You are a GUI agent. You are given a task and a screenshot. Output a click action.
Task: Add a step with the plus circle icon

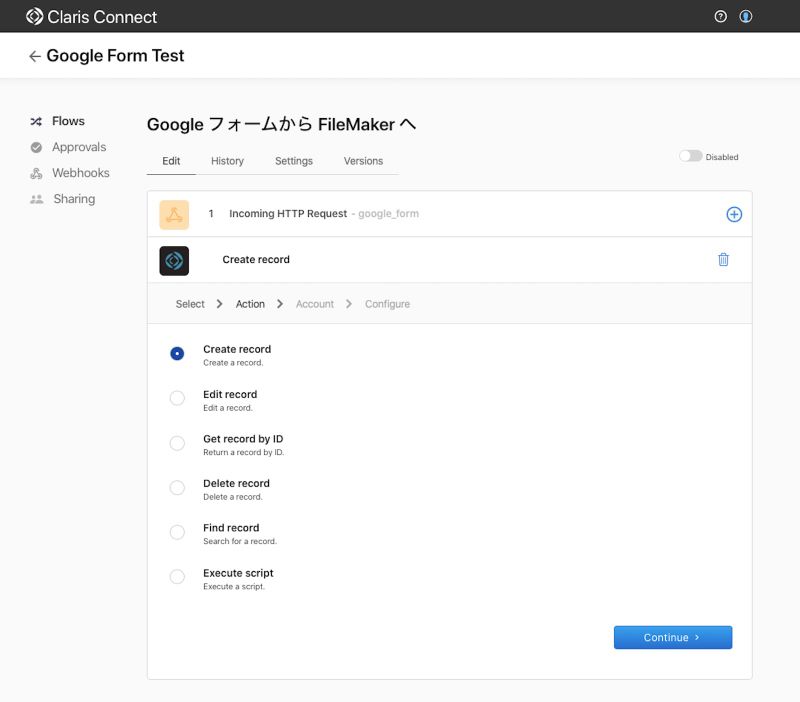[734, 214]
